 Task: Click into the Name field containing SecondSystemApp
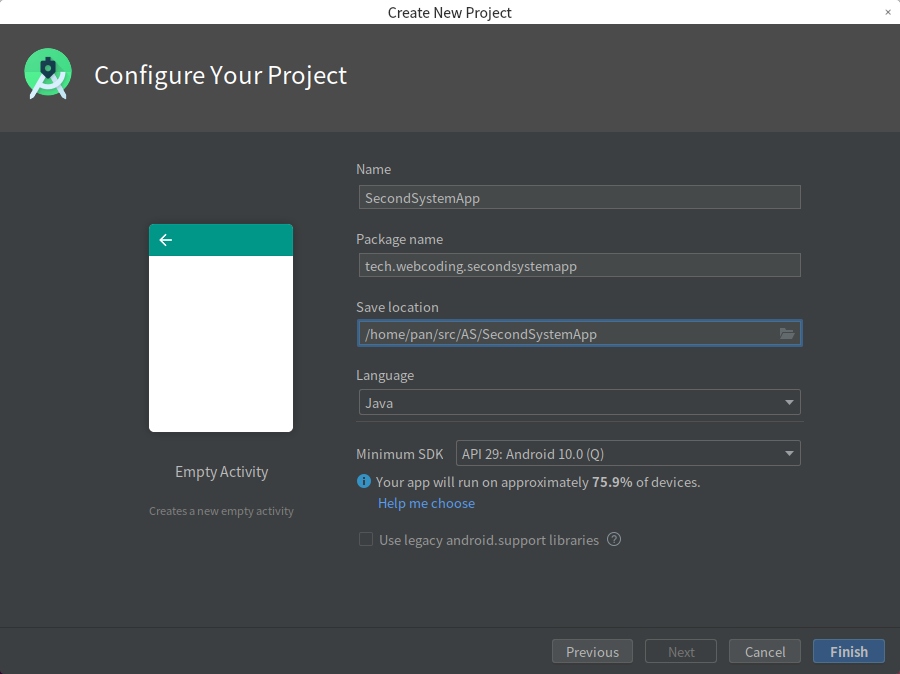(x=578, y=198)
